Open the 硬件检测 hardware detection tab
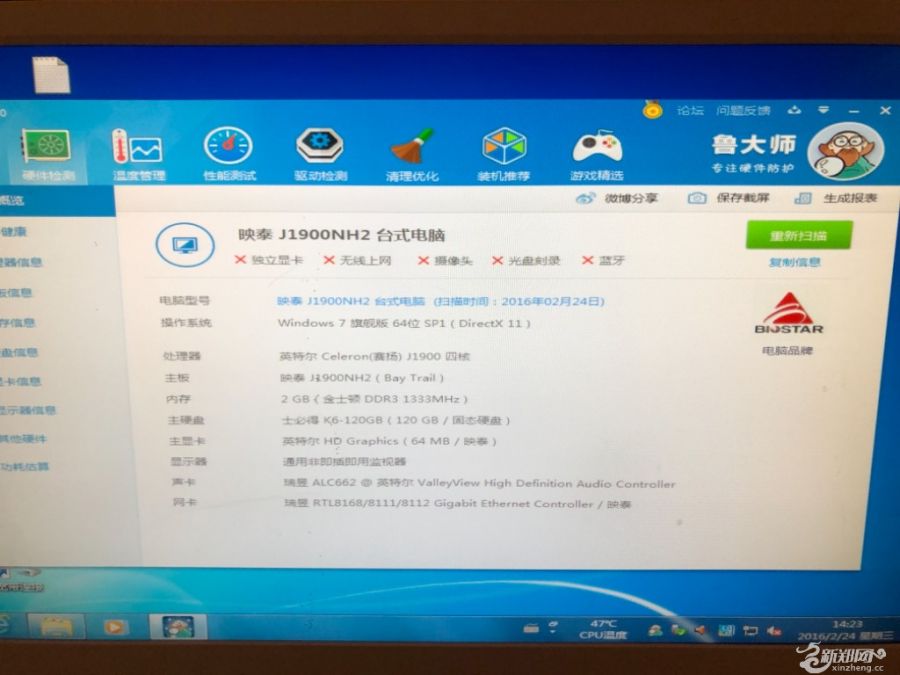Screen dimensions: 900x675 pyautogui.click(x=47, y=154)
